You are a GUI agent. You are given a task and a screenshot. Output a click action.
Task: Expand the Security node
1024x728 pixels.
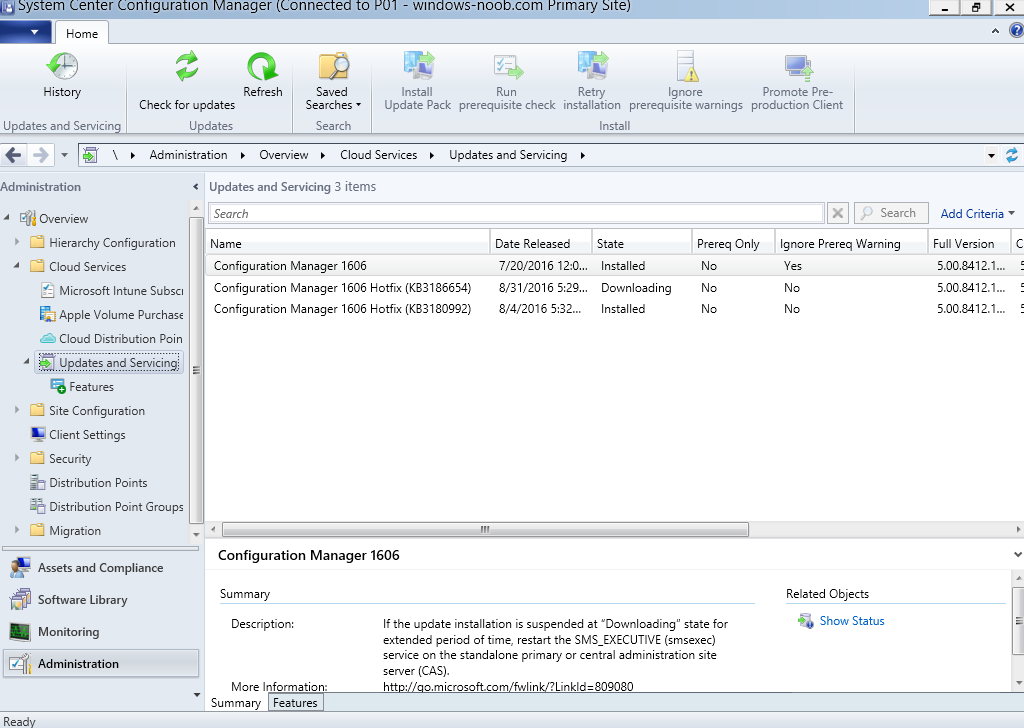point(17,458)
